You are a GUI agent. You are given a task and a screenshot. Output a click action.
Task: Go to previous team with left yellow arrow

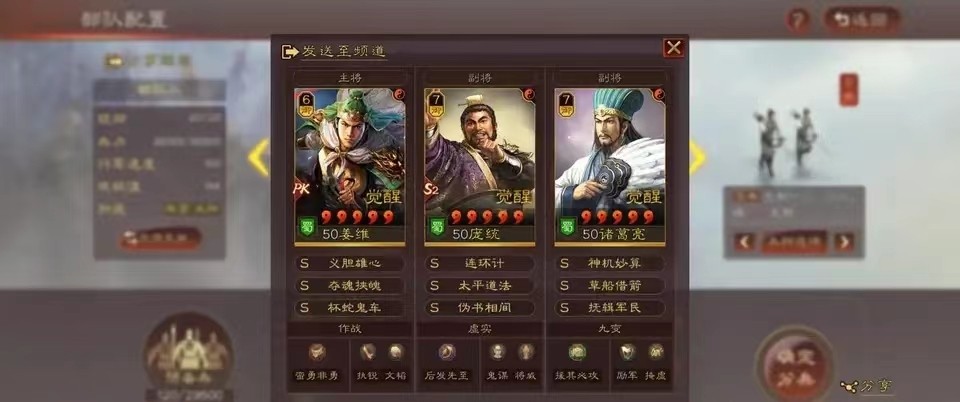(x=258, y=158)
